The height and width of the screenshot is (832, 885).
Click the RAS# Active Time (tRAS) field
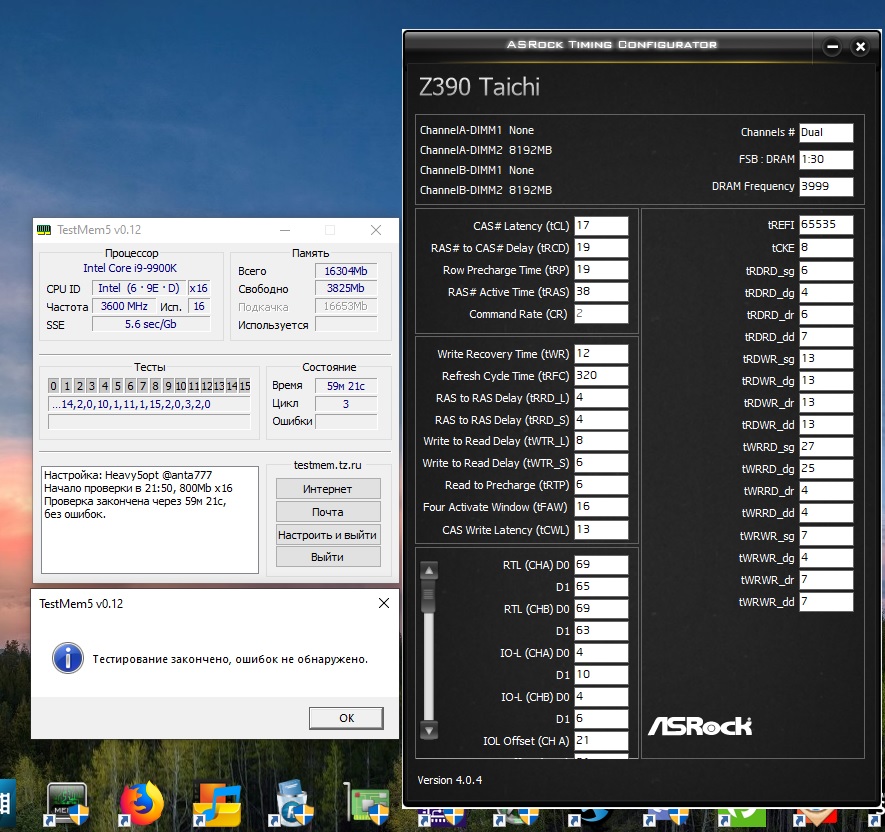tap(601, 292)
